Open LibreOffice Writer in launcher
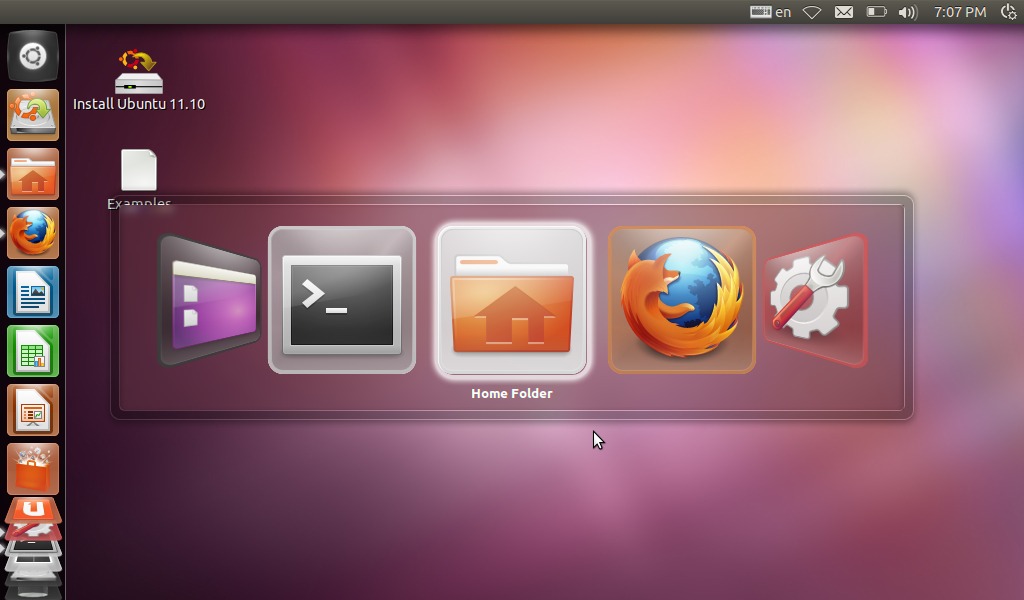The height and width of the screenshot is (600, 1024). coord(33,292)
